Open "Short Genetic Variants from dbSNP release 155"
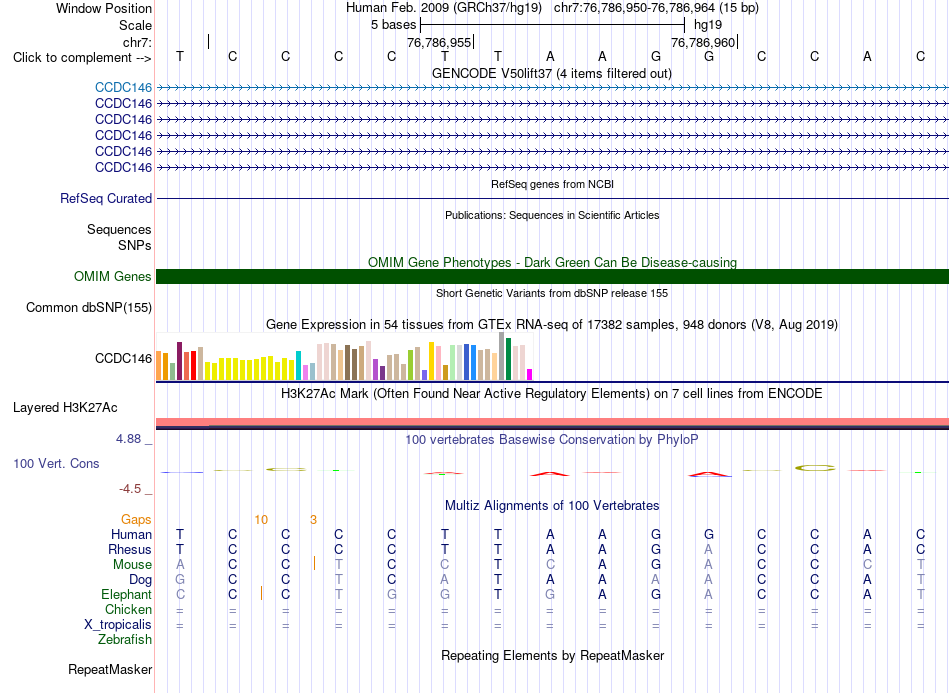 tap(552, 293)
